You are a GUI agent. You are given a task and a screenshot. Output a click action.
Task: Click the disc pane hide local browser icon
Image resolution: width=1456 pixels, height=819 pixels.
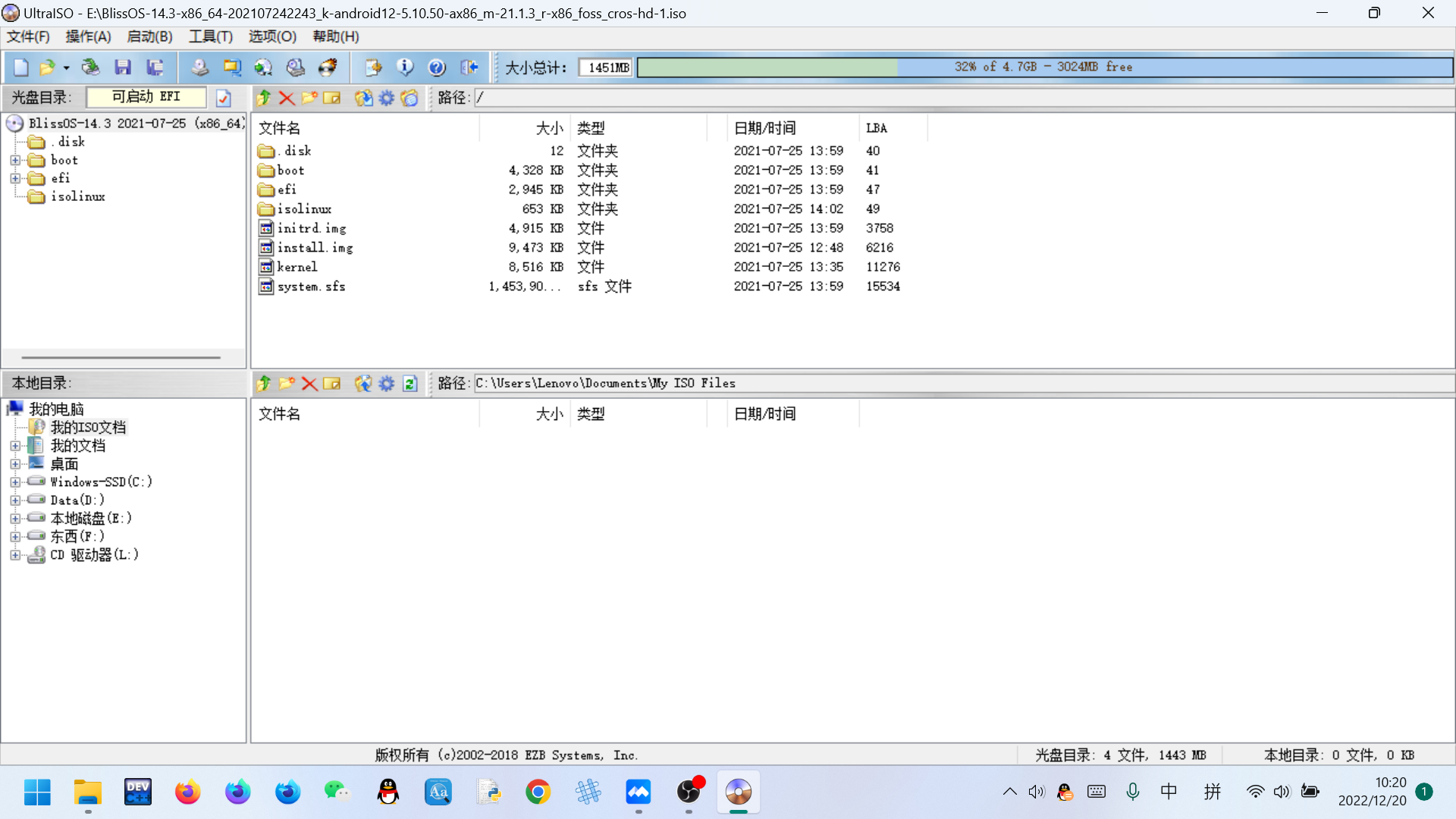coord(409,98)
